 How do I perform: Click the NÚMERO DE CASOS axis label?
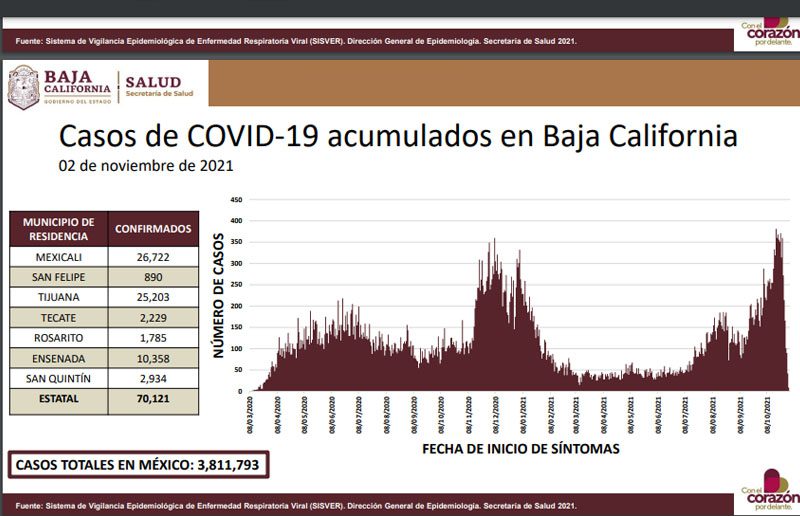[218, 296]
